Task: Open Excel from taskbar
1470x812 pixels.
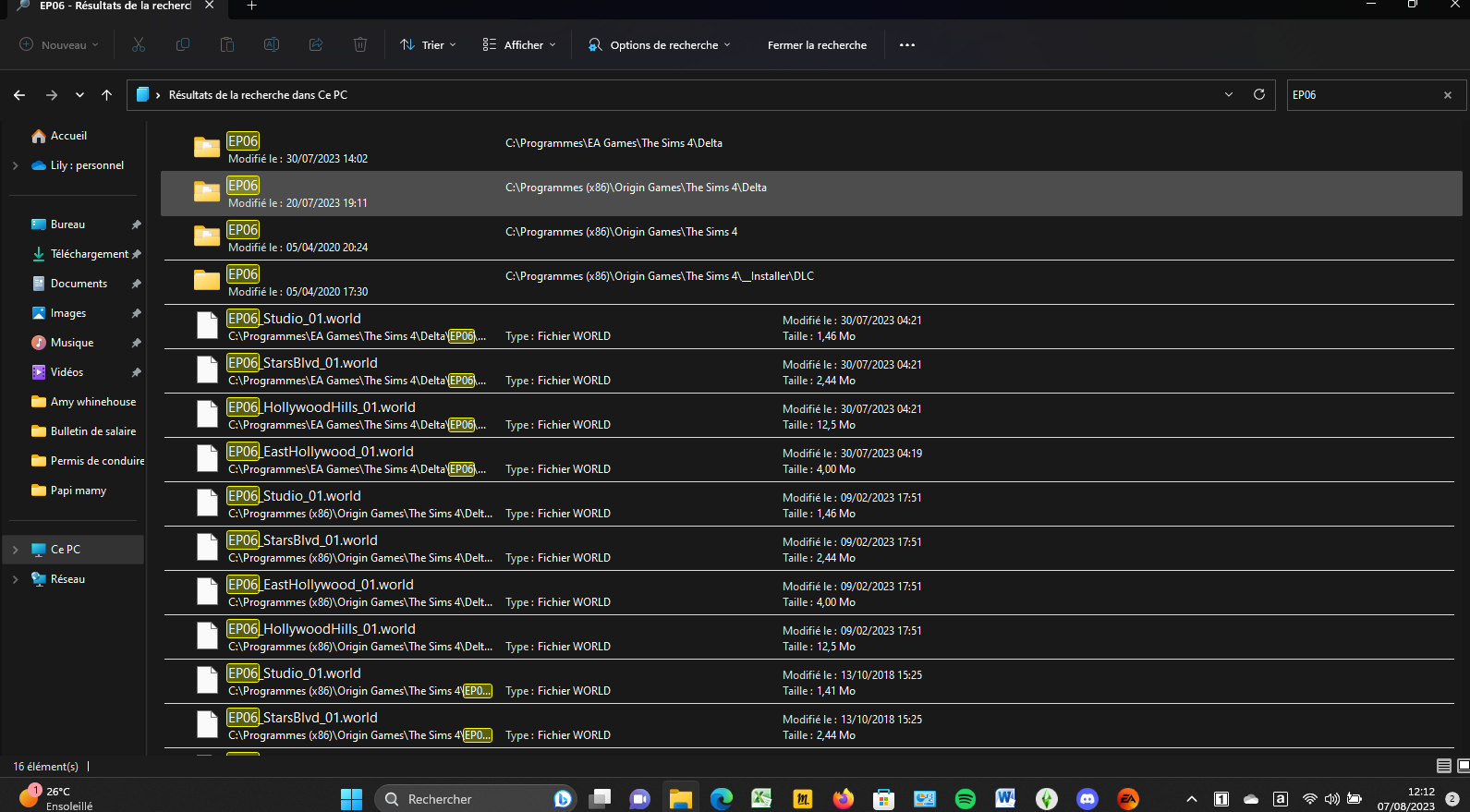Action: point(761,799)
